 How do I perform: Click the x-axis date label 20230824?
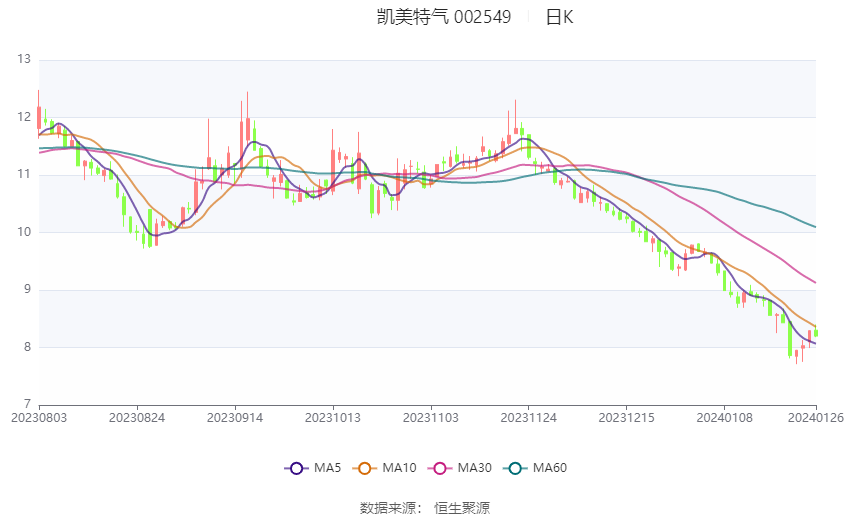point(137,418)
